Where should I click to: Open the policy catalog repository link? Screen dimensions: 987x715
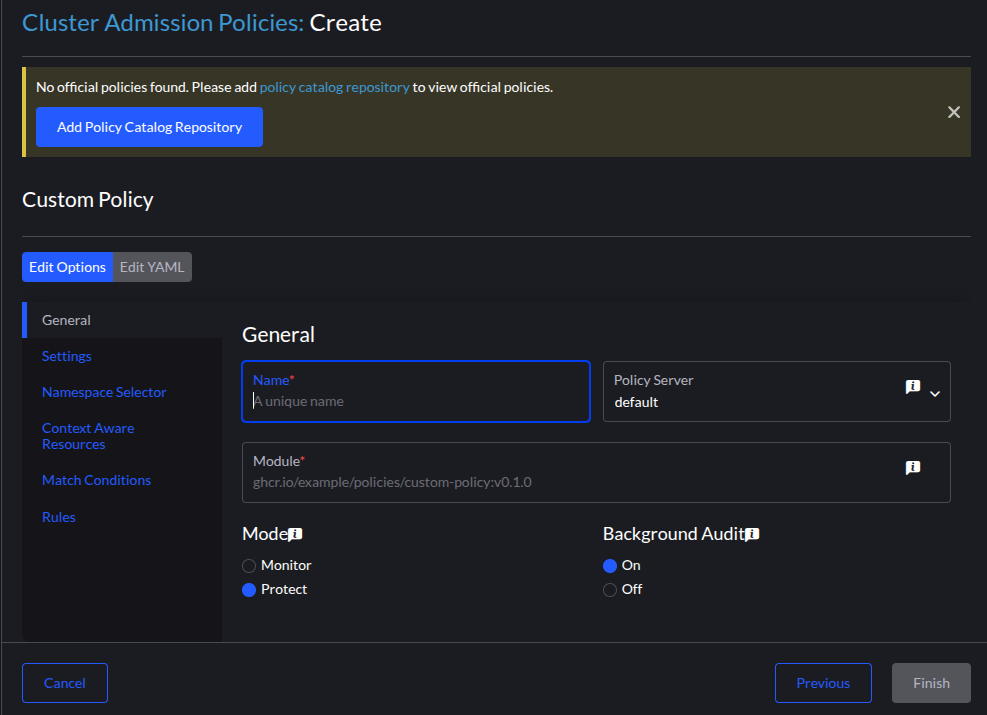(x=333, y=87)
